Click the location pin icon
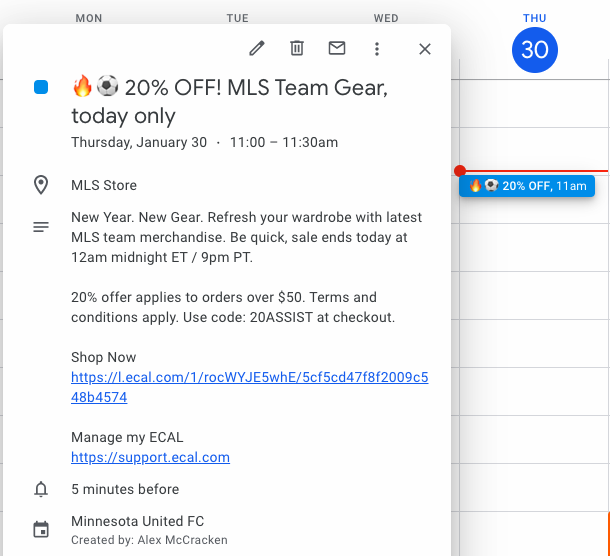The width and height of the screenshot is (610, 556). click(41, 185)
